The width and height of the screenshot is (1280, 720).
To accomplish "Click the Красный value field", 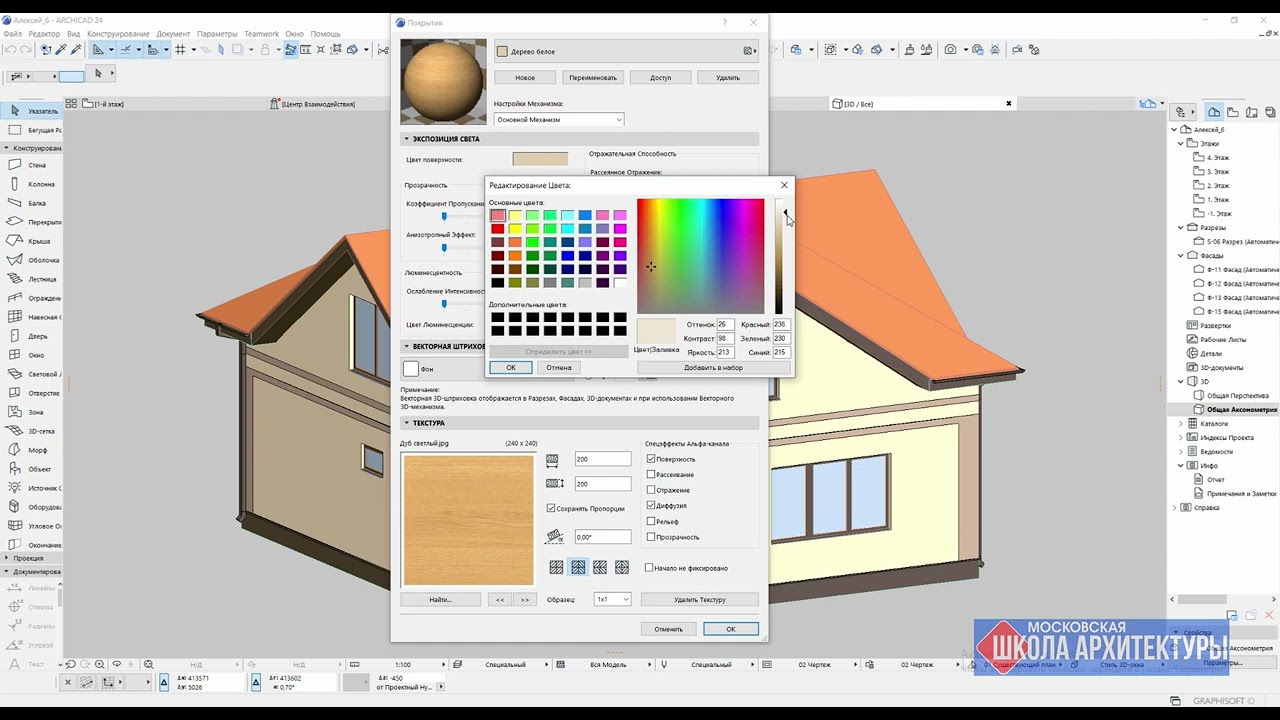I will 780,324.
